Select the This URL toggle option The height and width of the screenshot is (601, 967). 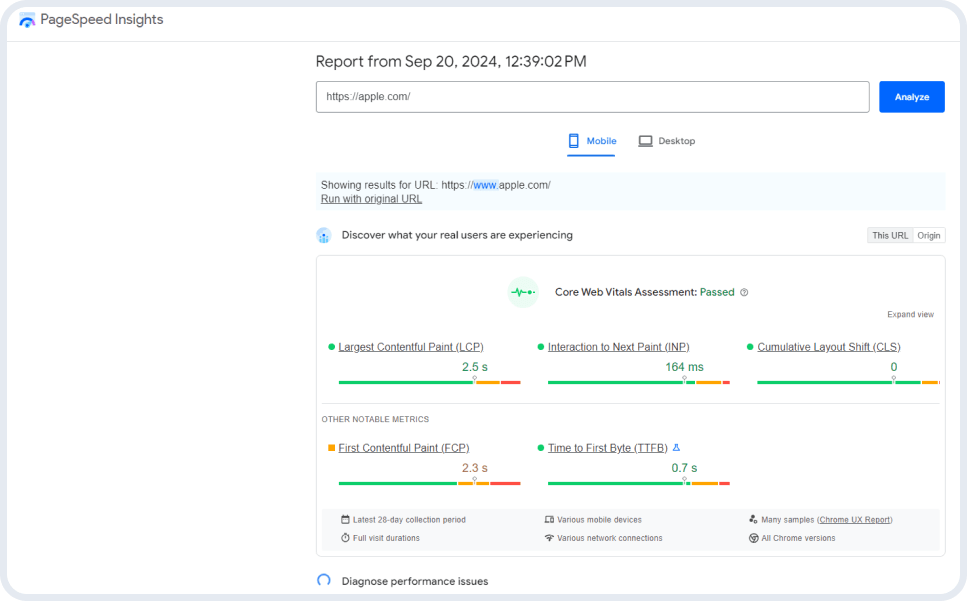[890, 235]
